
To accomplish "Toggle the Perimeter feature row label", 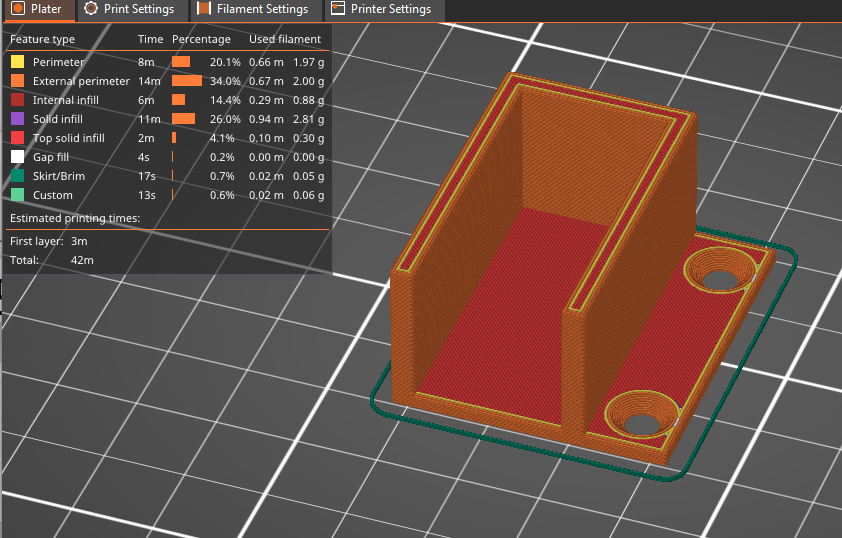I will coord(59,62).
